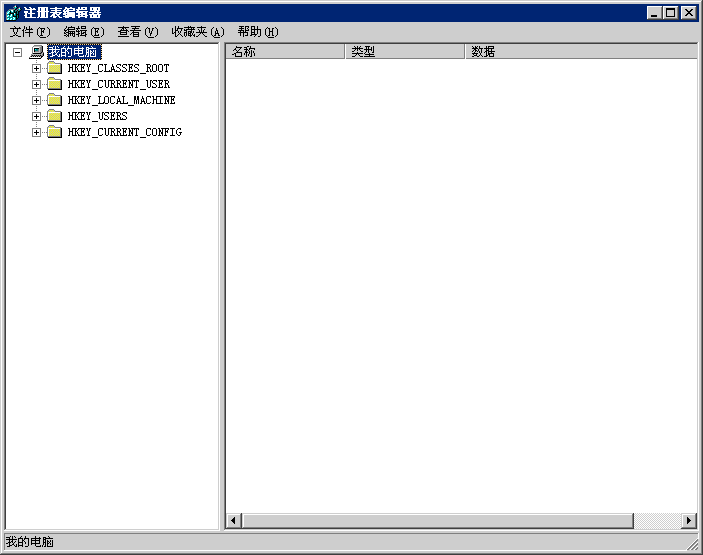The image size is (703, 555).
Task: Click the horizontal scrollbar thumb
Action: tap(438, 520)
